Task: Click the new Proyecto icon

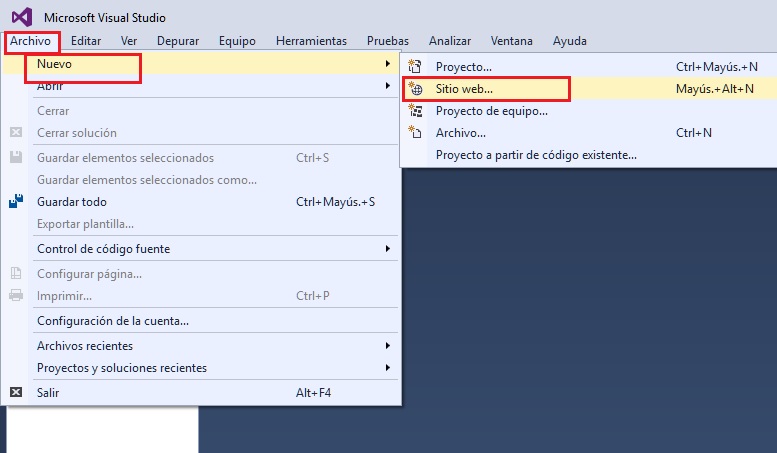Action: [x=415, y=66]
